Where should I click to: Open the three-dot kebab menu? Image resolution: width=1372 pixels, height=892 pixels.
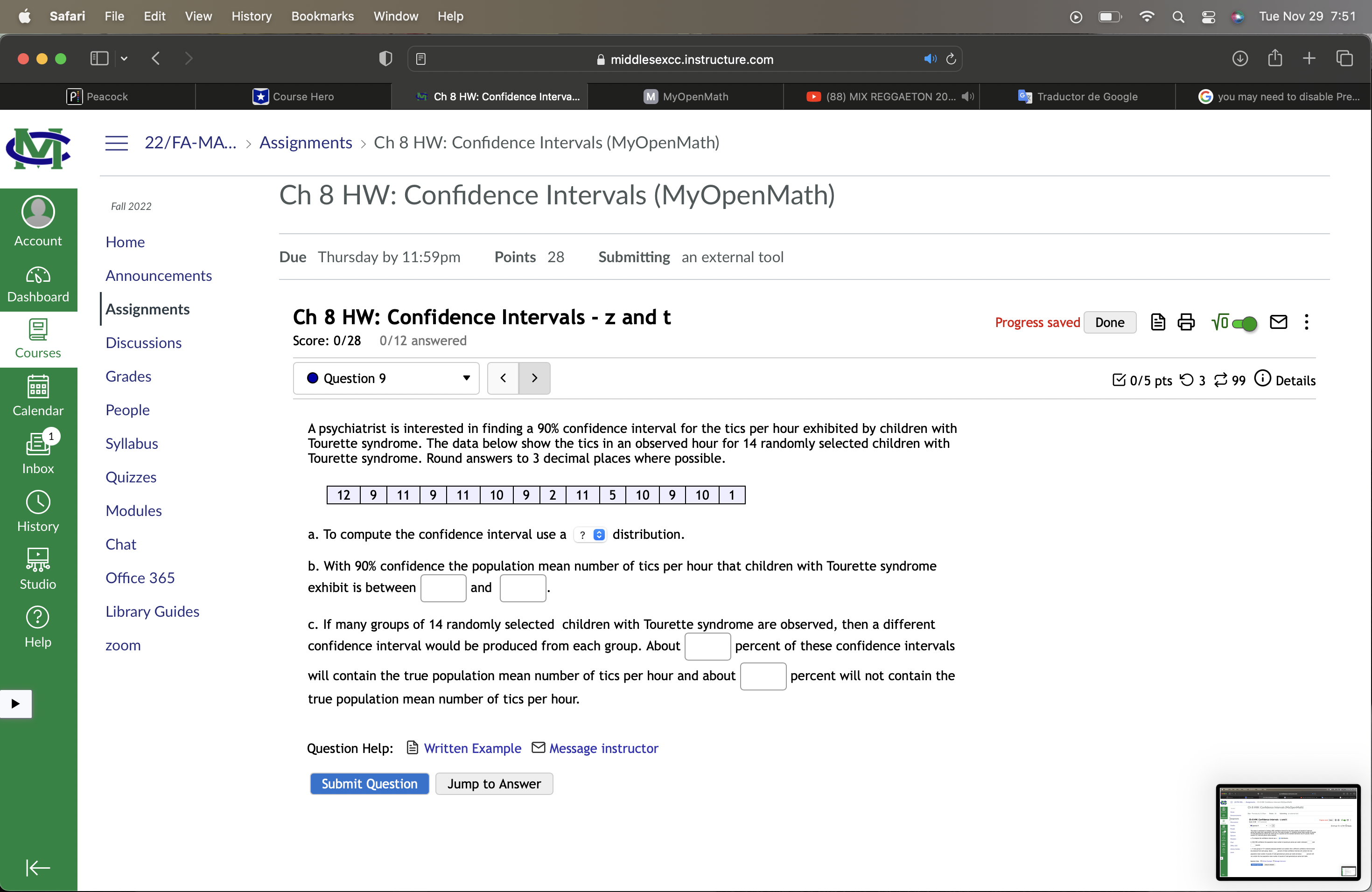pos(1306,322)
